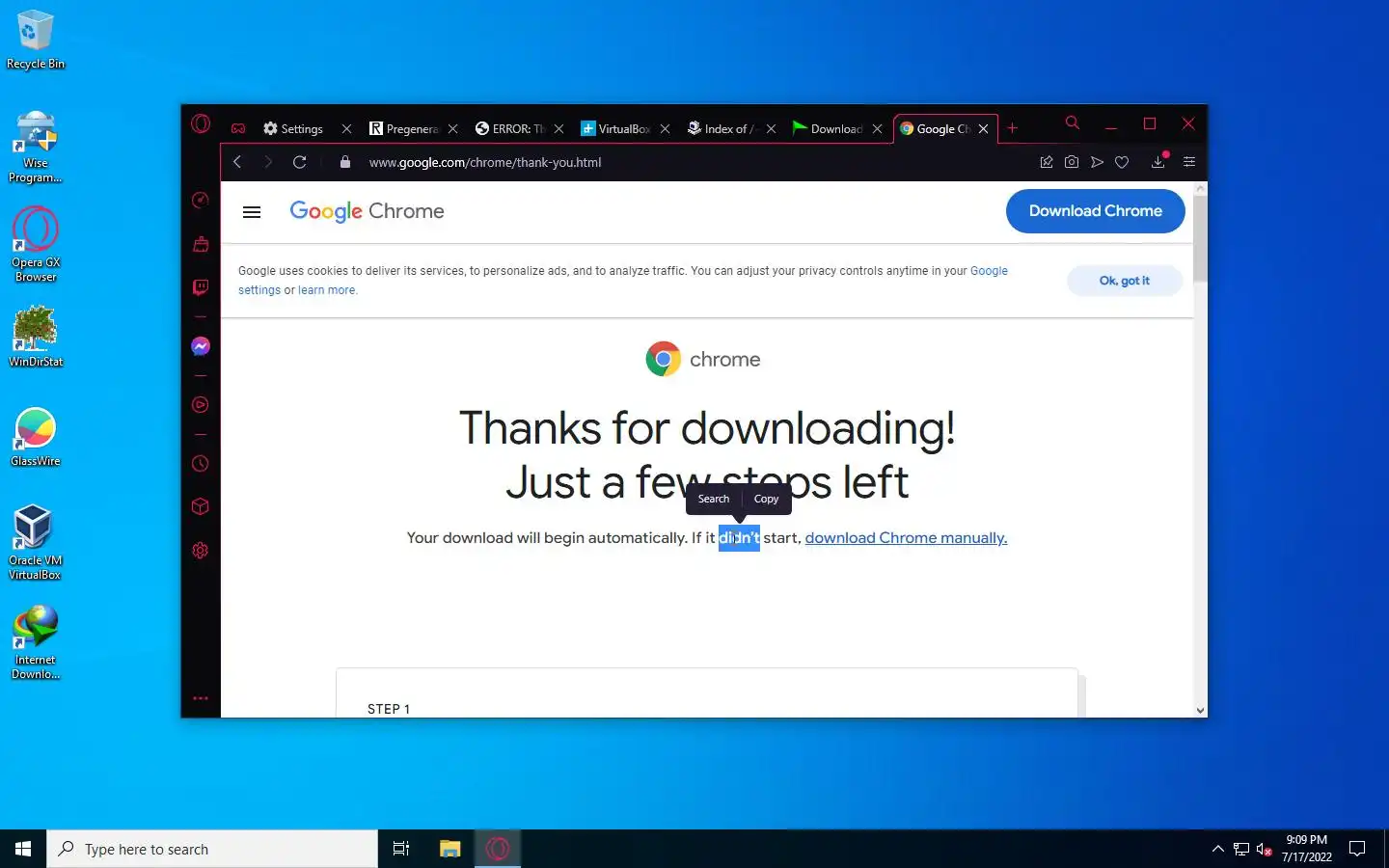Viewport: 1389px width, 868px height.
Task: Select Opera GX Browser desktop shortcut
Action: coord(36,246)
